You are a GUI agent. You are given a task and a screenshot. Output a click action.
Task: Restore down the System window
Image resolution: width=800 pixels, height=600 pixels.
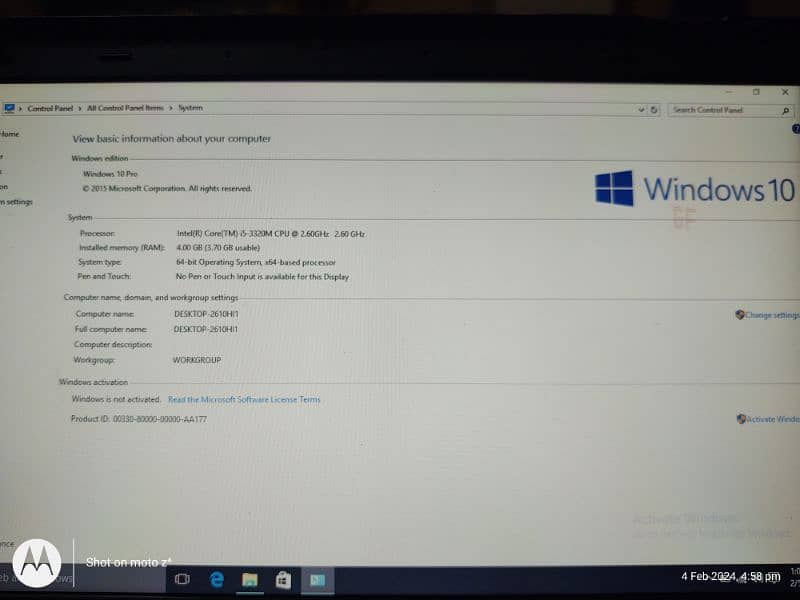pos(756,92)
